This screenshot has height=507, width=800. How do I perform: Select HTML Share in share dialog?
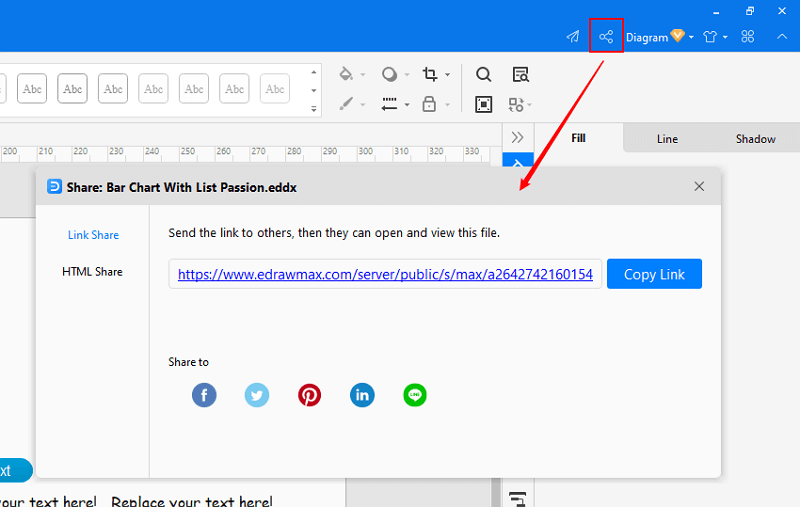coord(92,272)
